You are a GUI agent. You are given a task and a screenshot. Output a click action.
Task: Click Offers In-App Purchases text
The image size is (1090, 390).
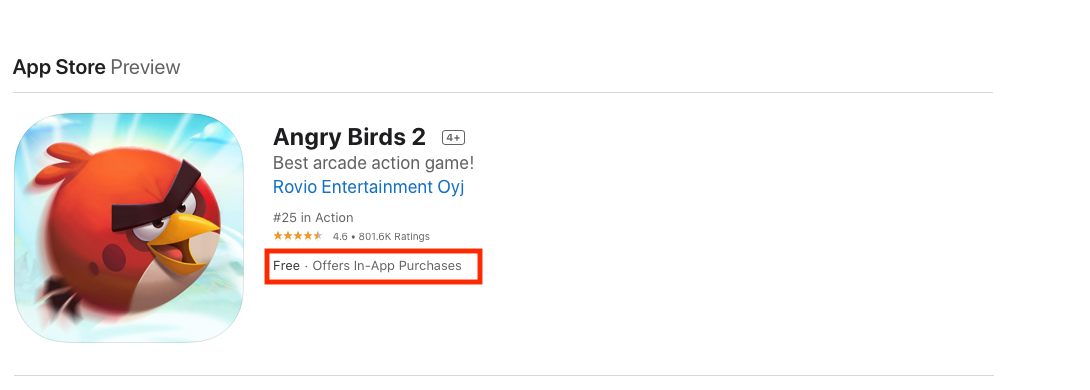click(x=387, y=266)
